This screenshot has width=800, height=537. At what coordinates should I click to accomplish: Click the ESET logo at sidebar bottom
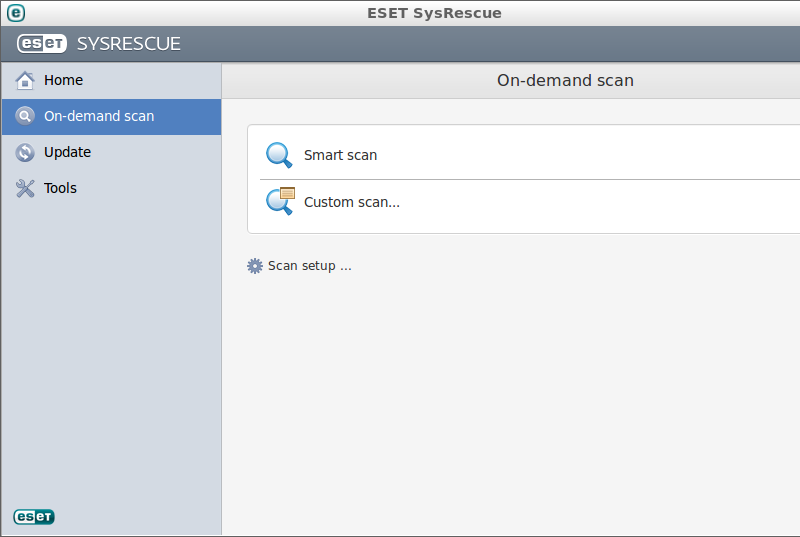[34, 517]
